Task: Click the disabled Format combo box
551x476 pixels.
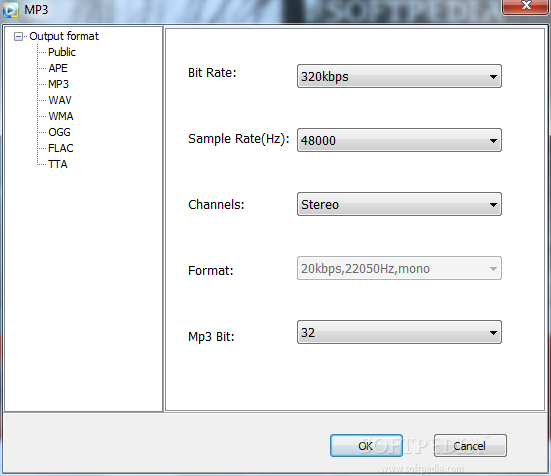Action: (399, 268)
